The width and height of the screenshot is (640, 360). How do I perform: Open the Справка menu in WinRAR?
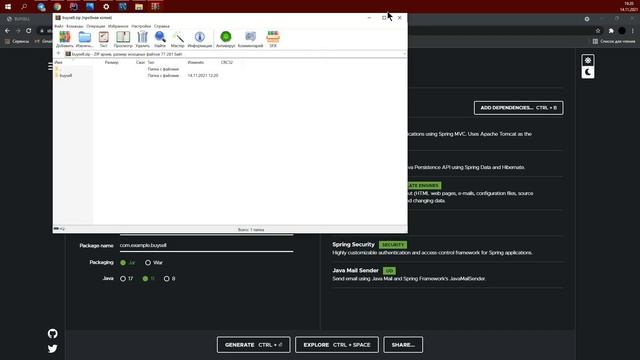coord(162,26)
